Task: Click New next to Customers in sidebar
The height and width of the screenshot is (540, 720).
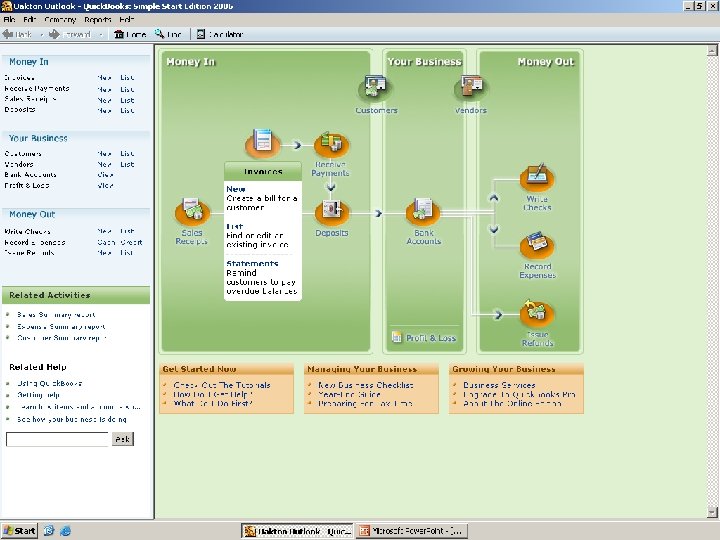Action: (x=104, y=153)
